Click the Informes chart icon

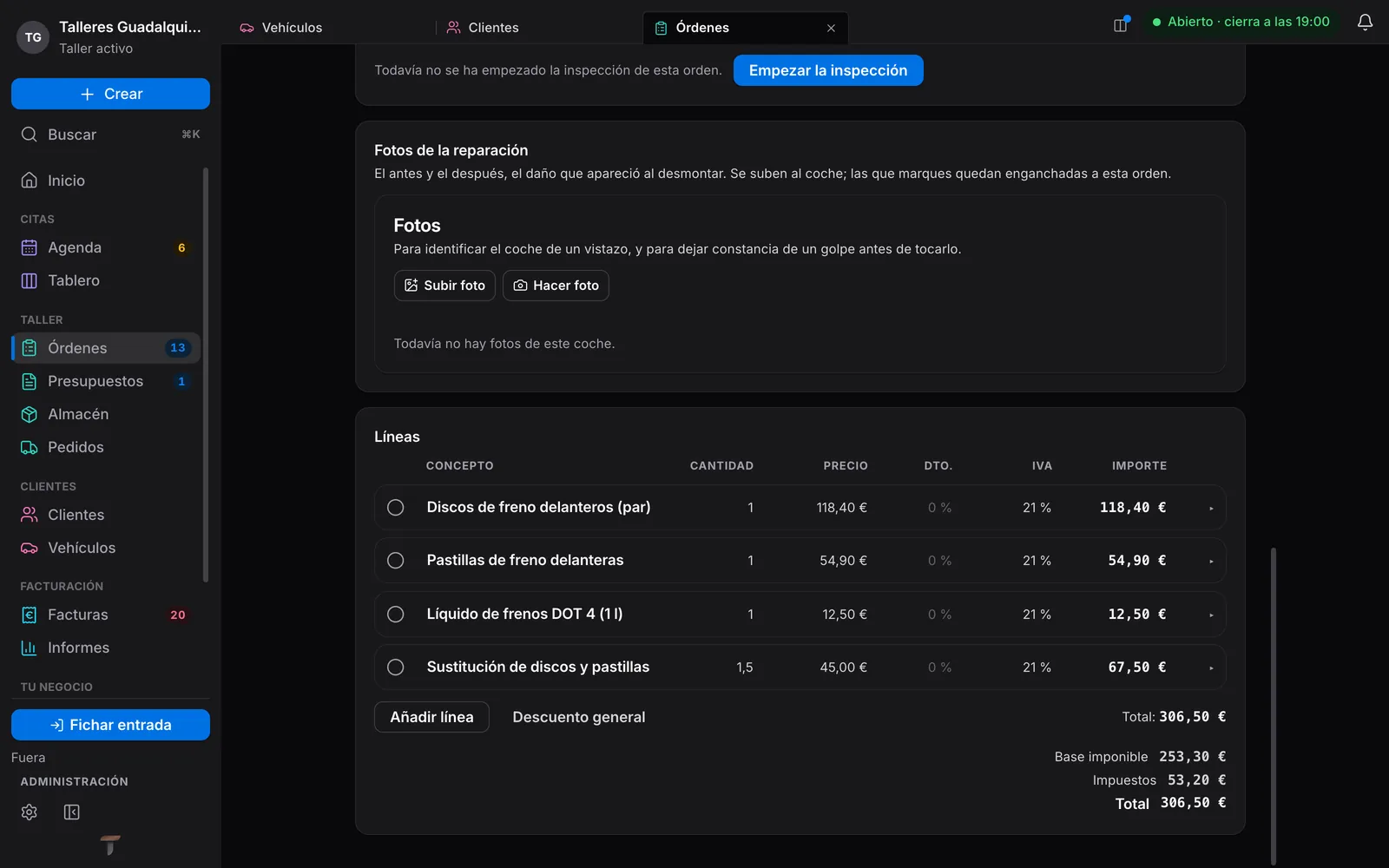click(x=30, y=648)
